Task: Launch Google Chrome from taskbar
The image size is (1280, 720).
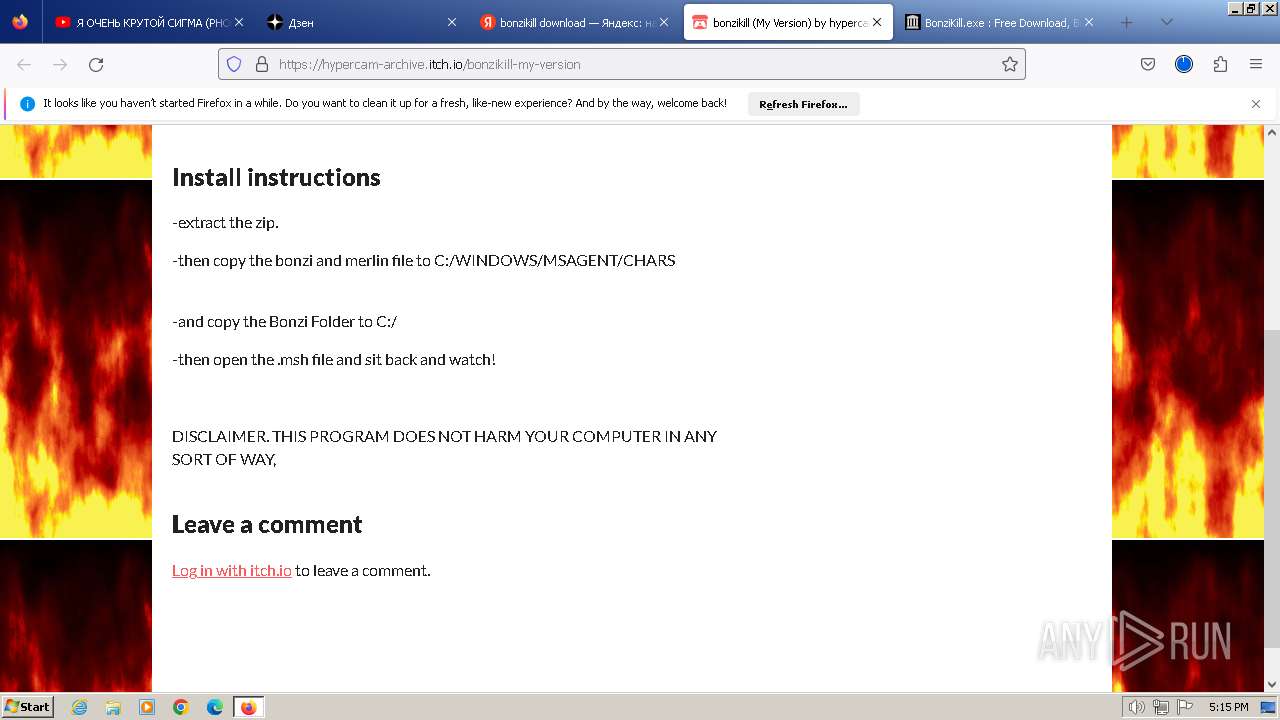Action: (181, 707)
